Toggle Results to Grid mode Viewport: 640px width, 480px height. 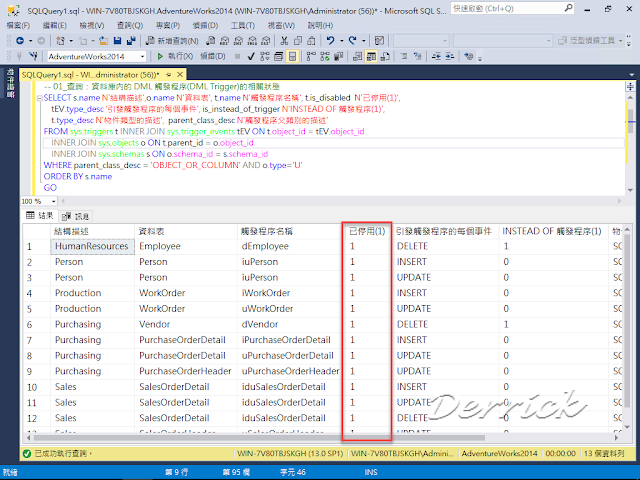coord(371,56)
